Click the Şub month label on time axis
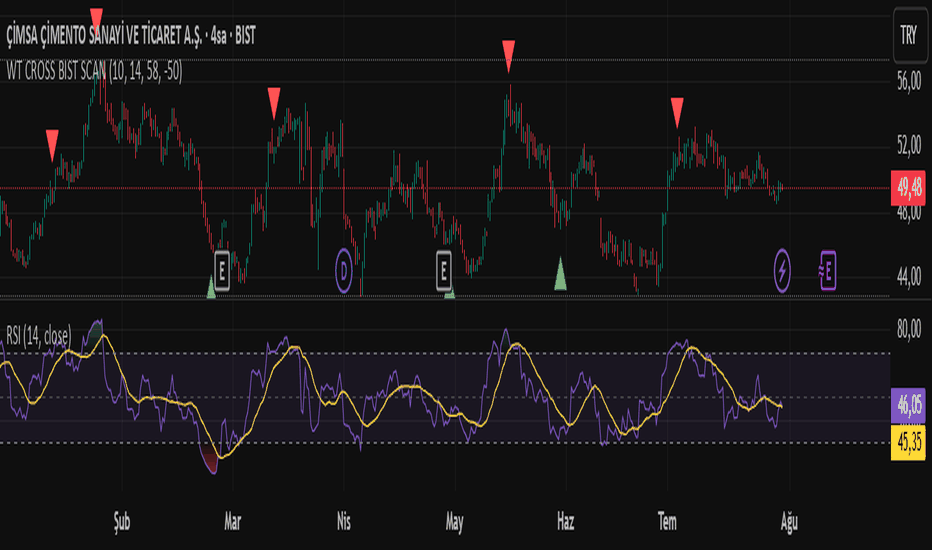This screenshot has width=932, height=550. tap(122, 523)
